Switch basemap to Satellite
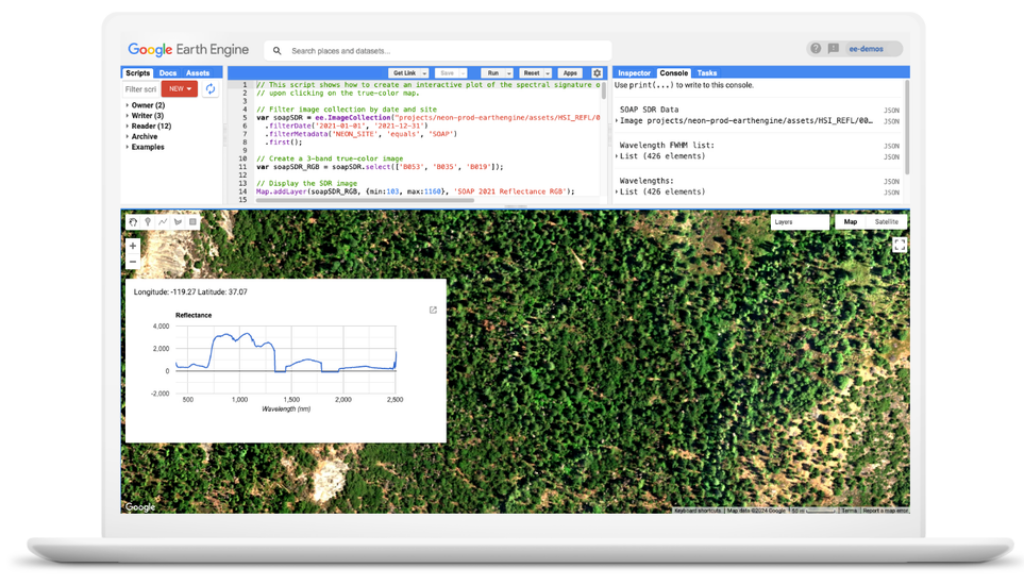Image resolution: width=1024 pixels, height=585 pixels. coord(886,222)
